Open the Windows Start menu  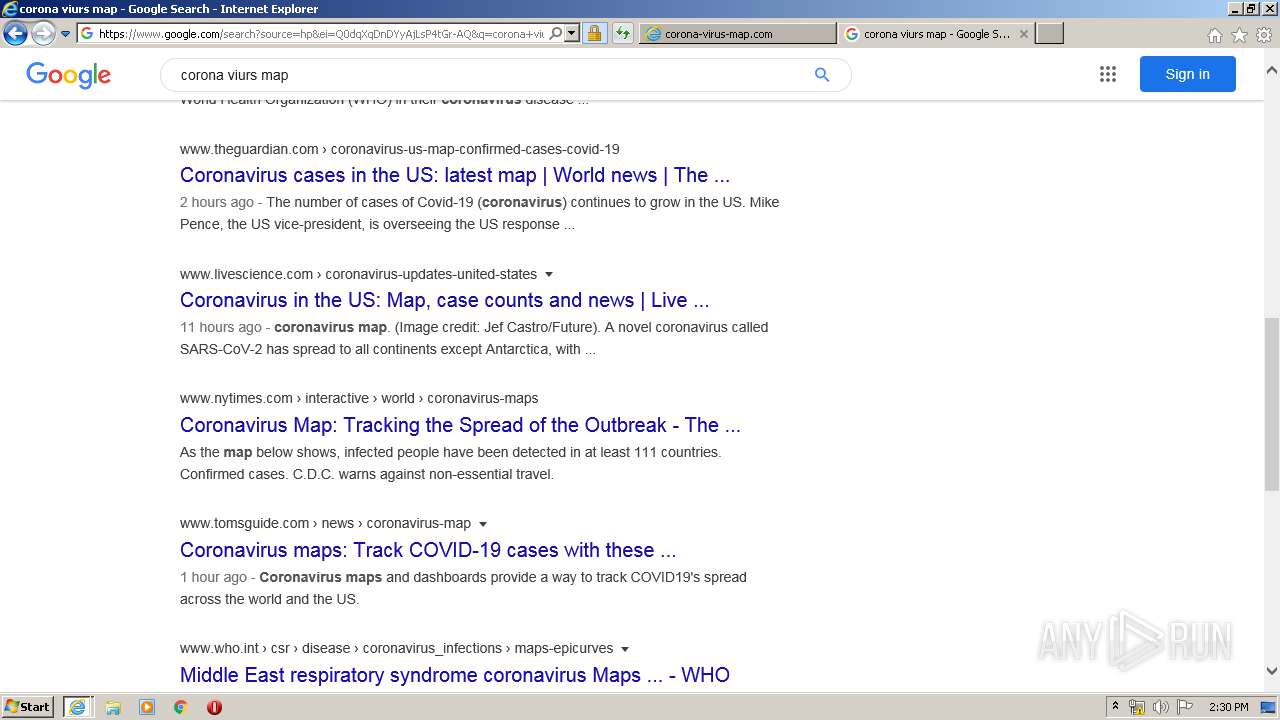click(28, 707)
